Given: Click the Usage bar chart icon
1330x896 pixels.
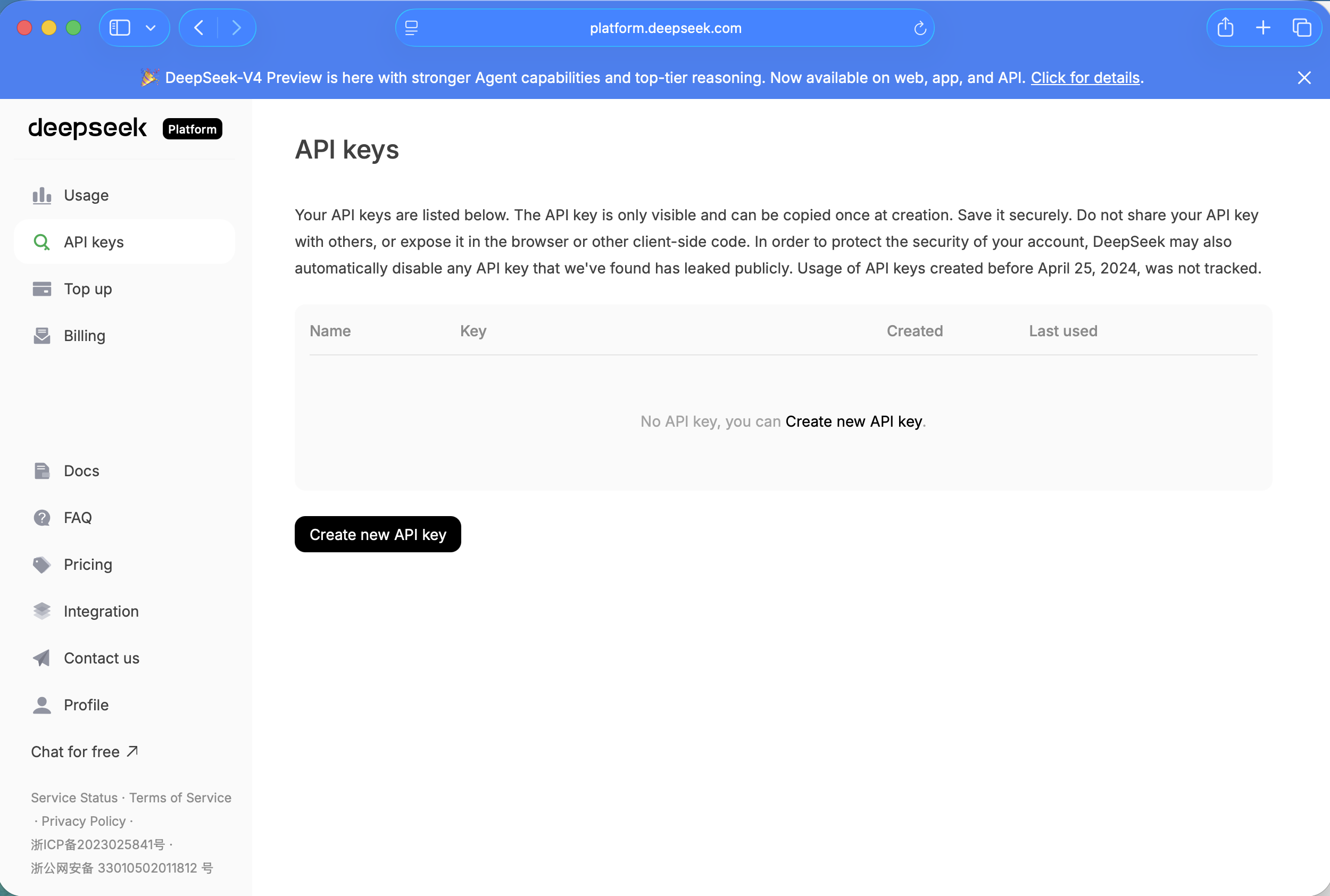Looking at the screenshot, I should (41, 195).
